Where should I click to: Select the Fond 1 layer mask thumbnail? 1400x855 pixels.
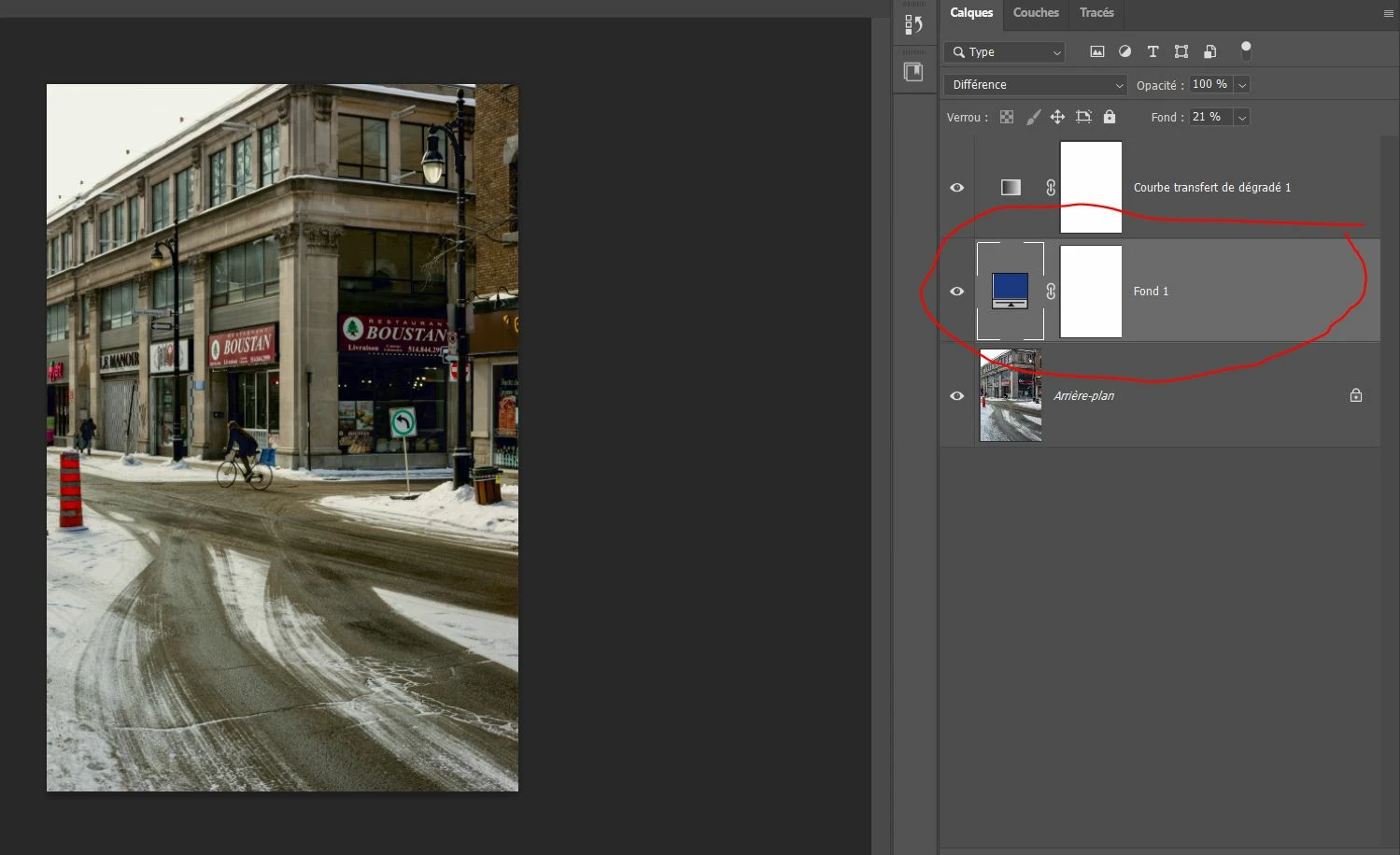(x=1091, y=292)
